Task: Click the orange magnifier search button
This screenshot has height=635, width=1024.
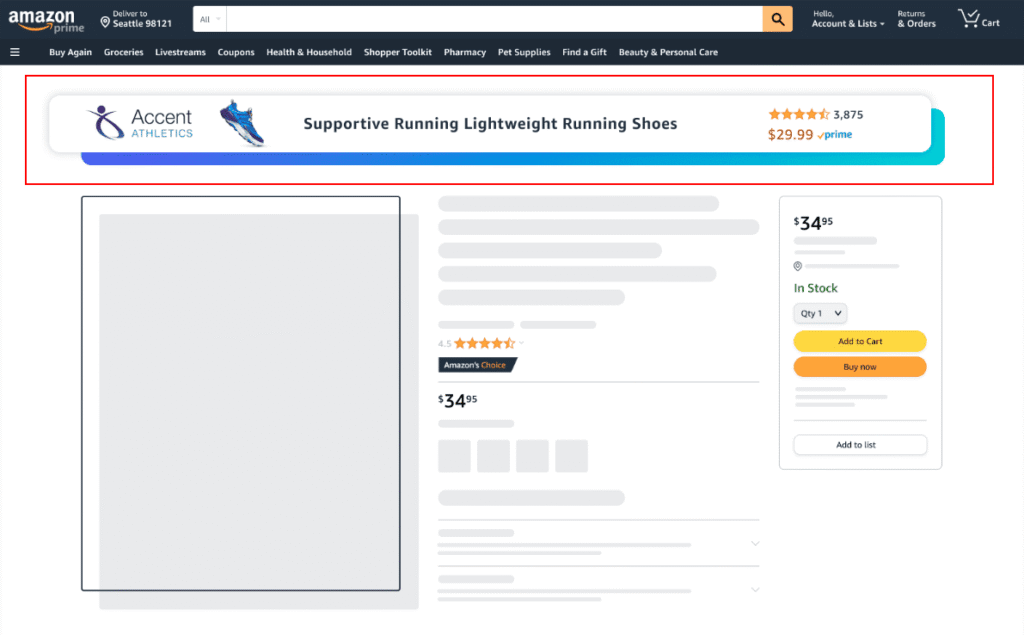Action: [x=777, y=19]
